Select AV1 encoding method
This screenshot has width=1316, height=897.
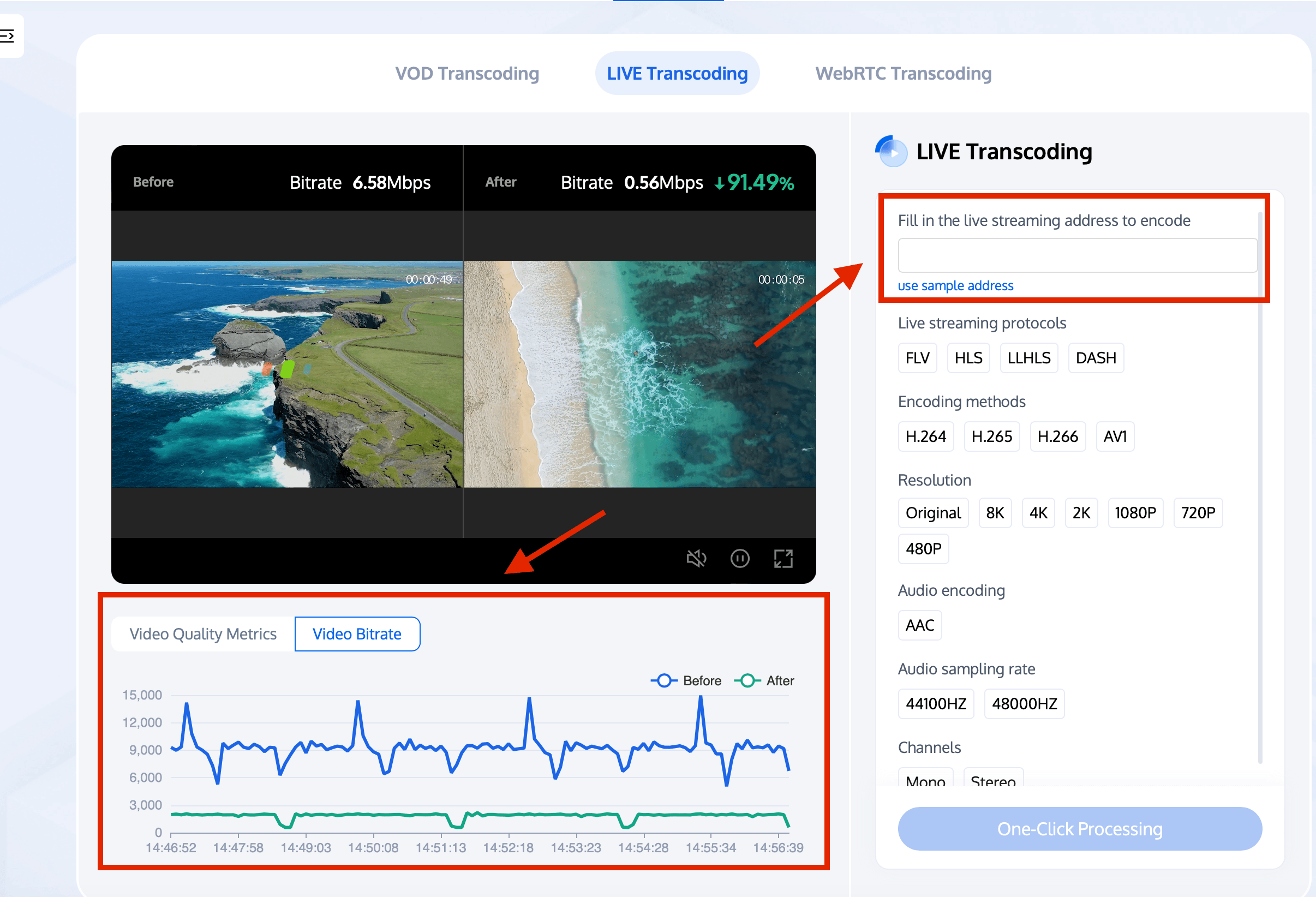tap(1115, 436)
